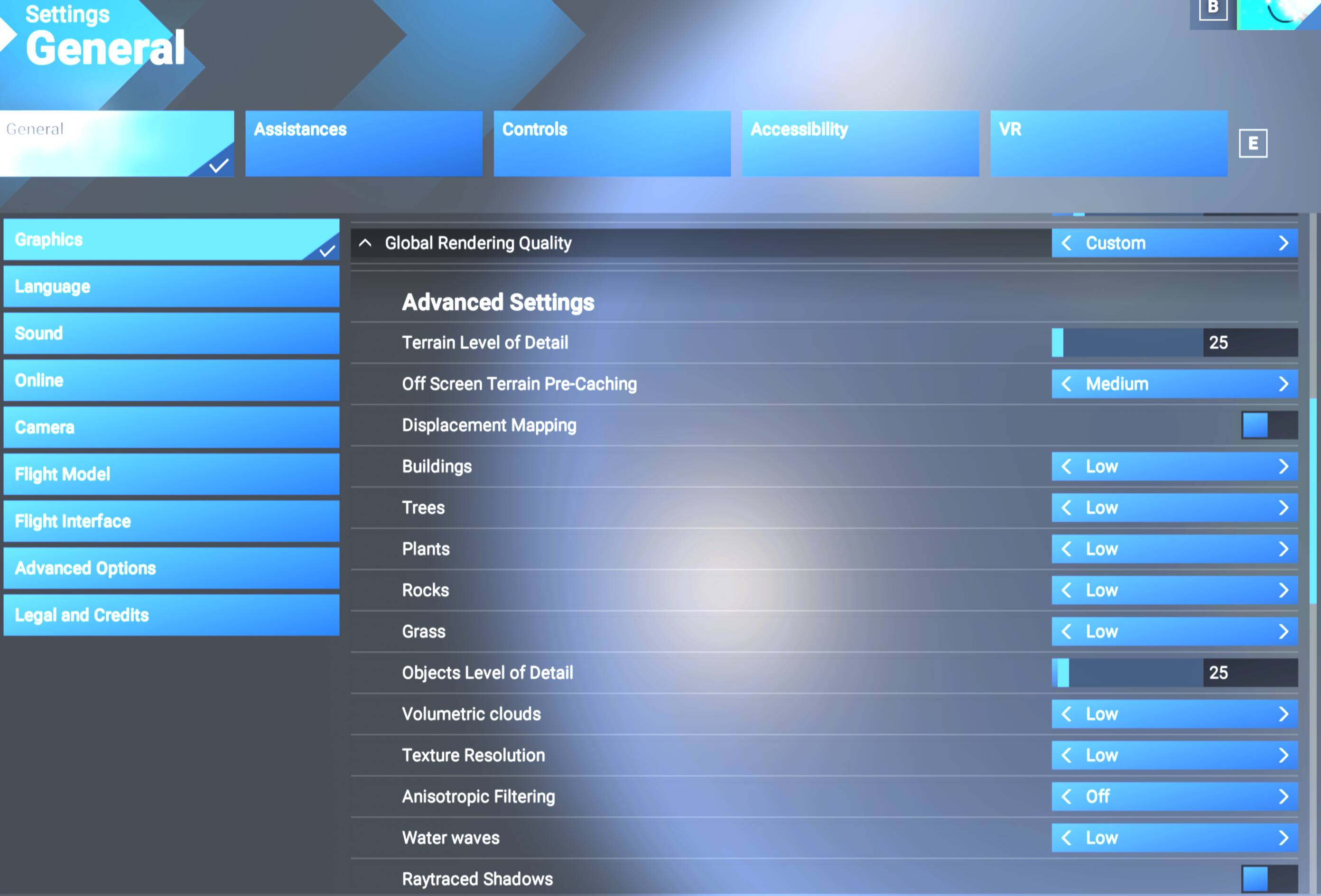Open Flight Model settings category

[171, 474]
